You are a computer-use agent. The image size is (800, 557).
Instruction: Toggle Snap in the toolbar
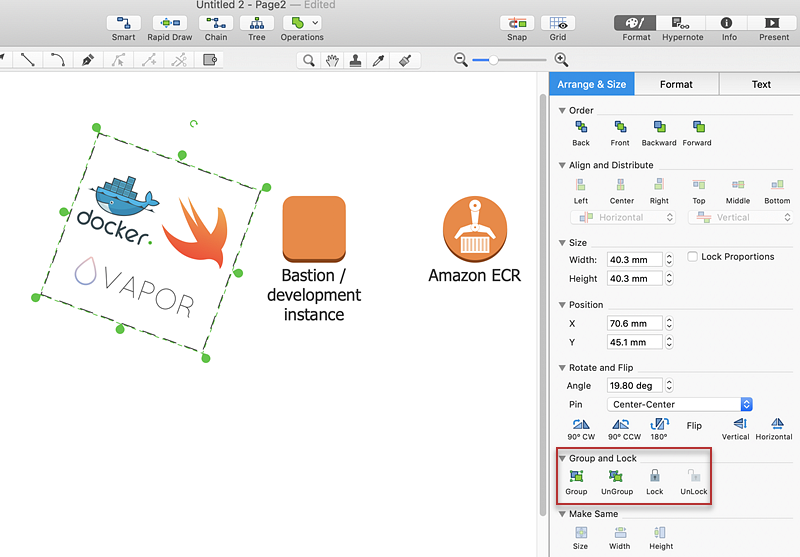point(517,23)
